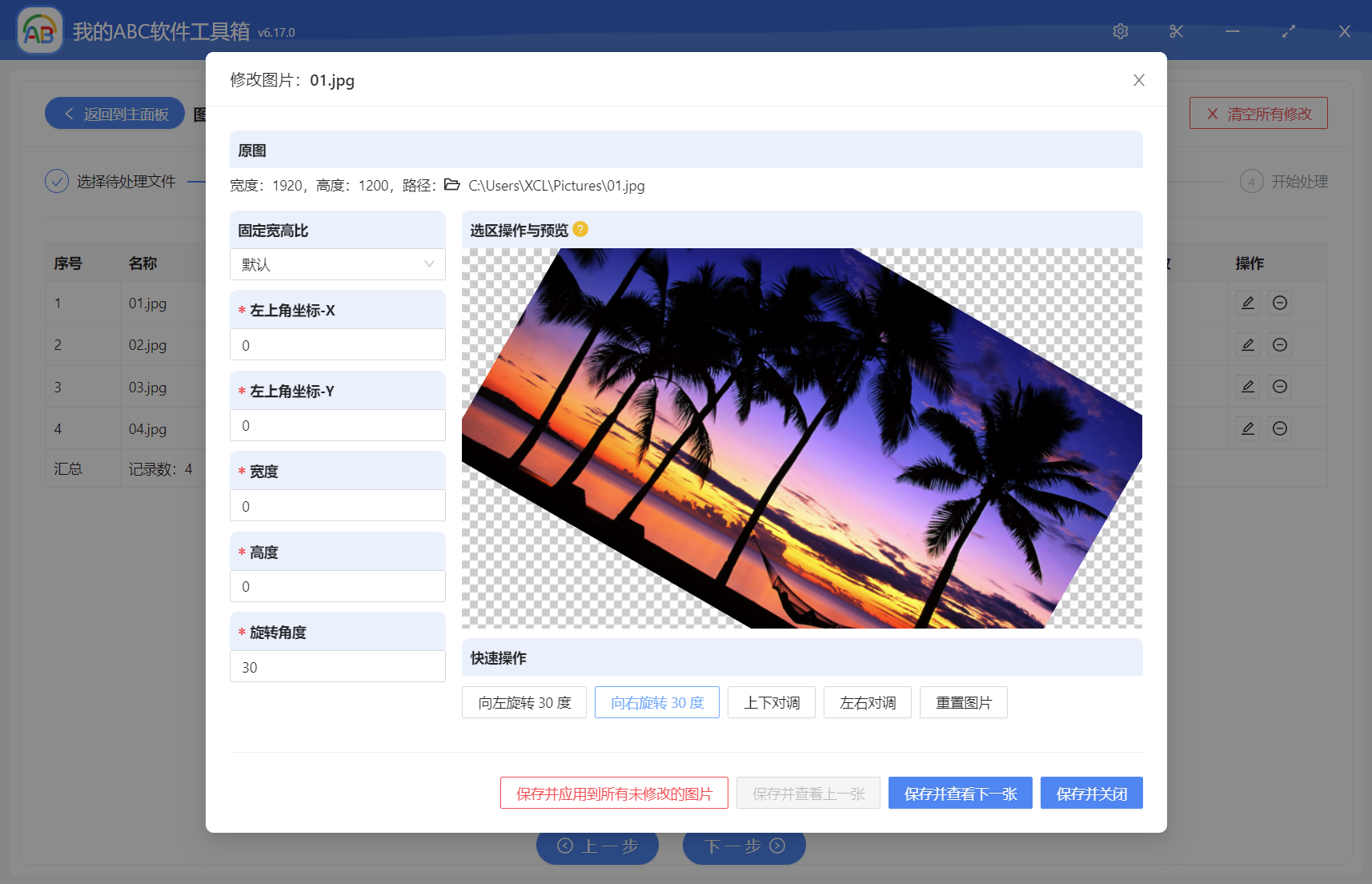Click the remove icon for 01.jpg row
The width and height of the screenshot is (1372, 884).
click(1280, 303)
